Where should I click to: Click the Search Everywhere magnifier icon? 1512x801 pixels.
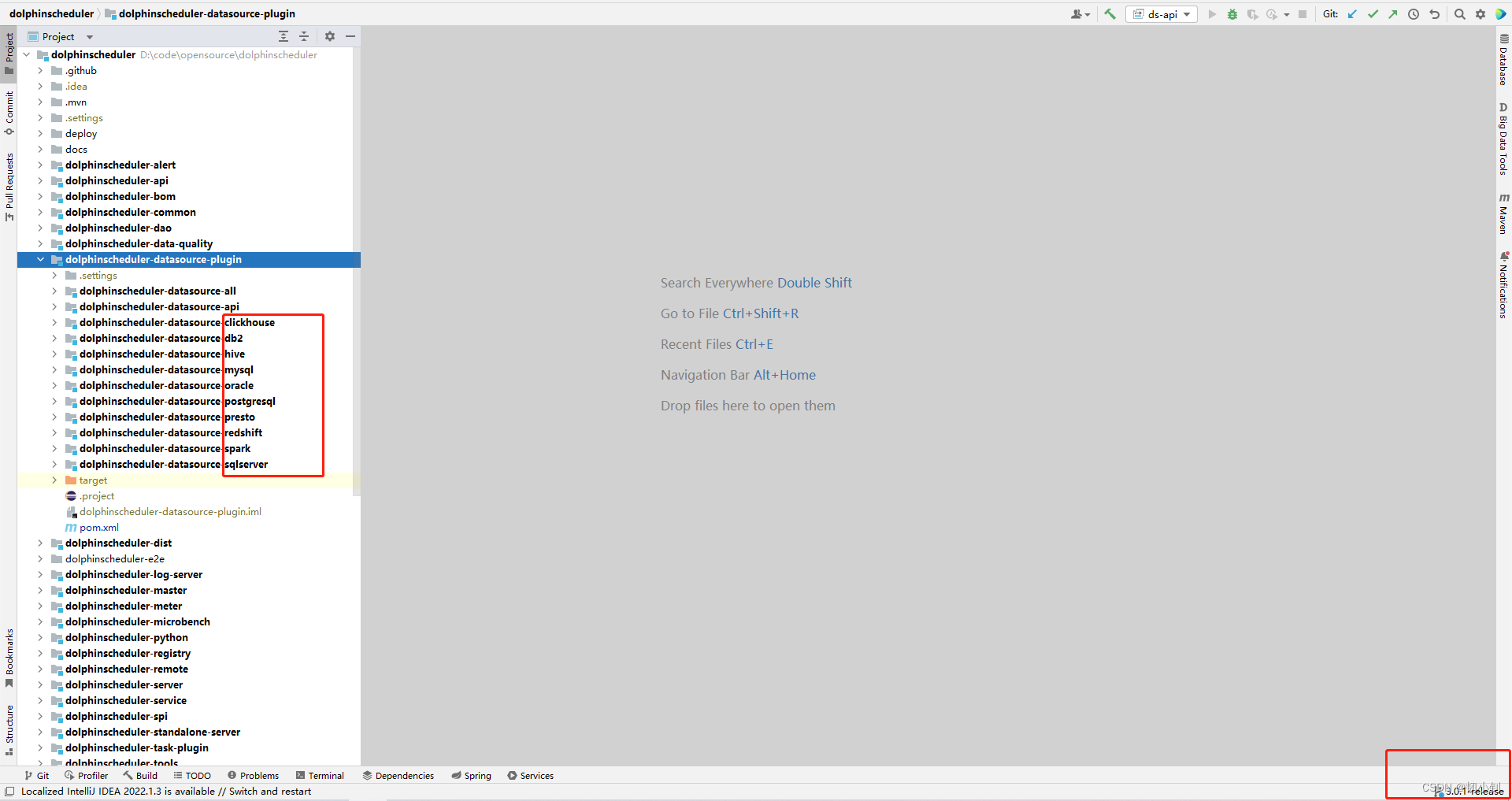click(x=1459, y=14)
